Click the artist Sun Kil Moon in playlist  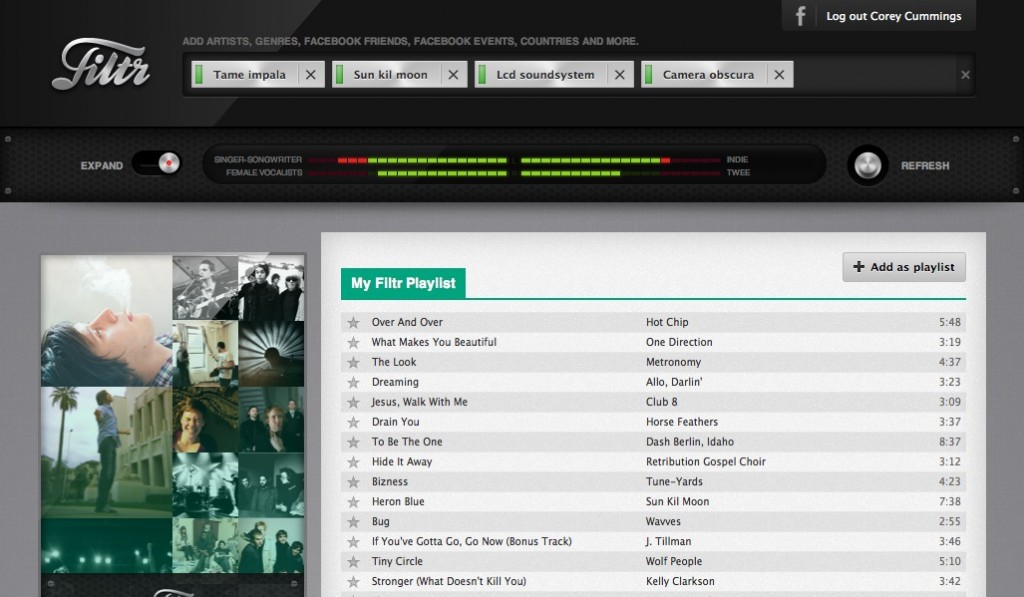coord(677,502)
